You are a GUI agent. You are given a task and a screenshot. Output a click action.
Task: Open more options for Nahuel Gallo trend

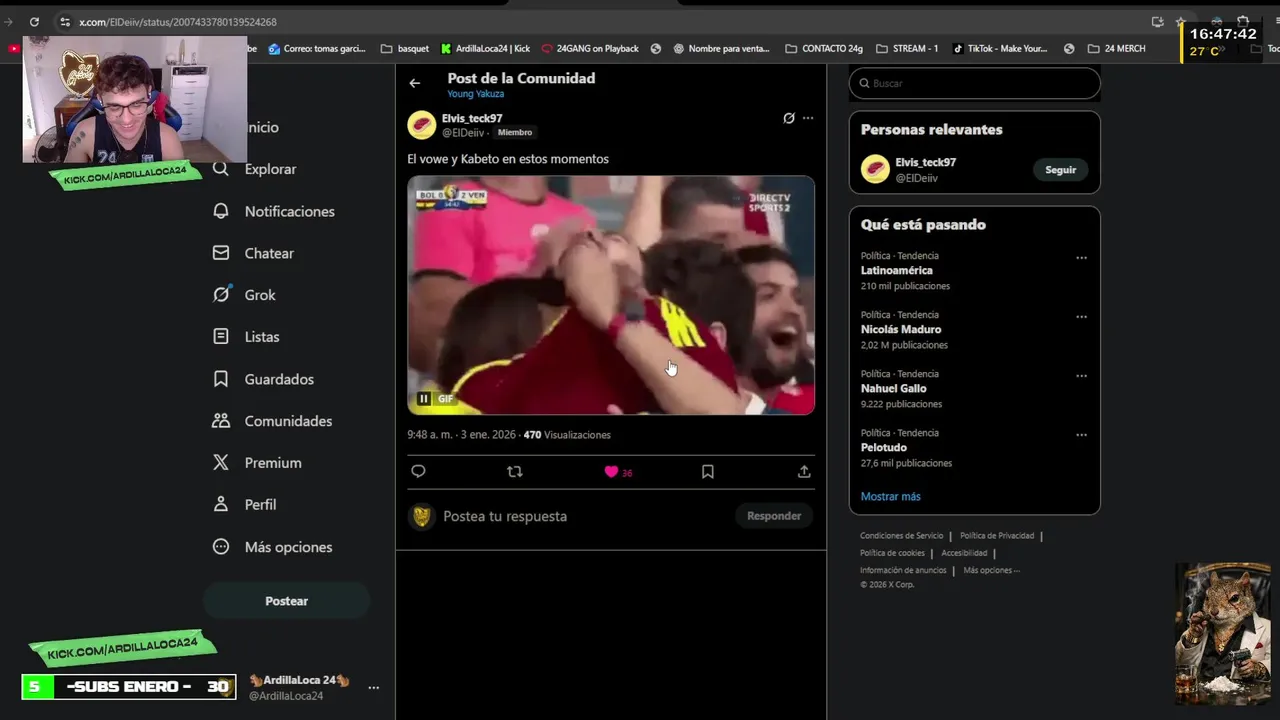(1081, 376)
